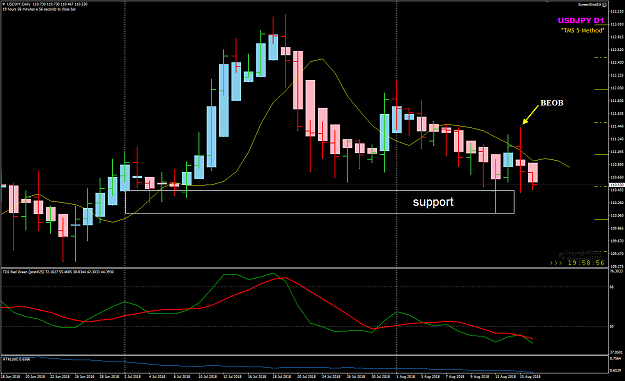Screen dimensions: 625x381
Task: Click the 2 Jul 2018 date on the time axis
Action: pyautogui.click(x=132, y=376)
